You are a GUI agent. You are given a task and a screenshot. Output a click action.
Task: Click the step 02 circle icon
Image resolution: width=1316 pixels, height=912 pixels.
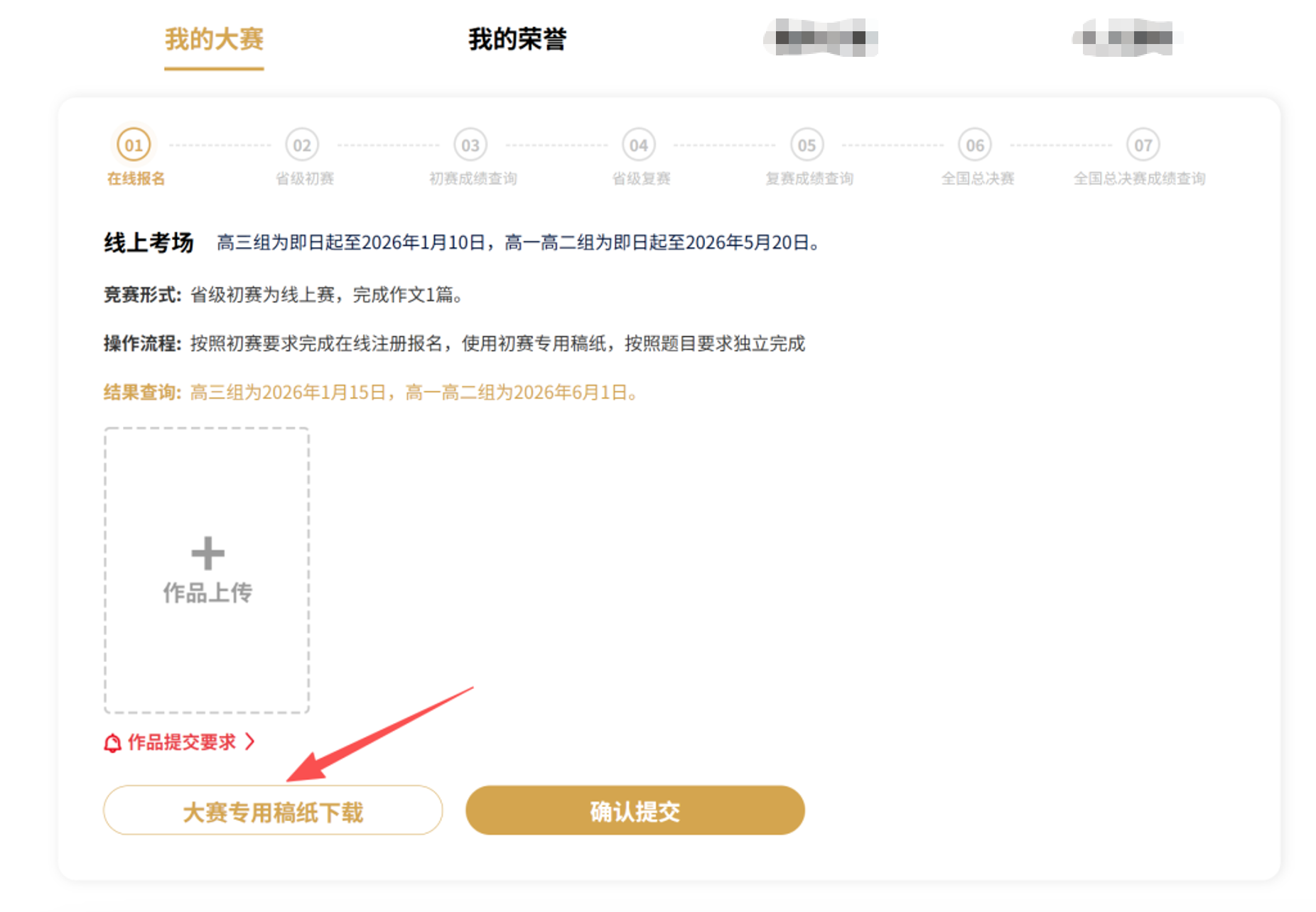(302, 146)
